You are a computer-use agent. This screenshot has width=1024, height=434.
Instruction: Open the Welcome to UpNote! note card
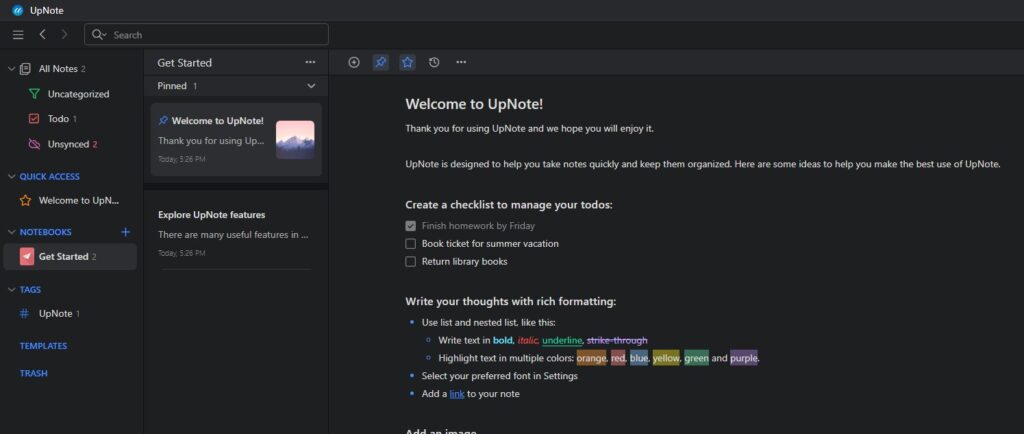click(x=236, y=140)
